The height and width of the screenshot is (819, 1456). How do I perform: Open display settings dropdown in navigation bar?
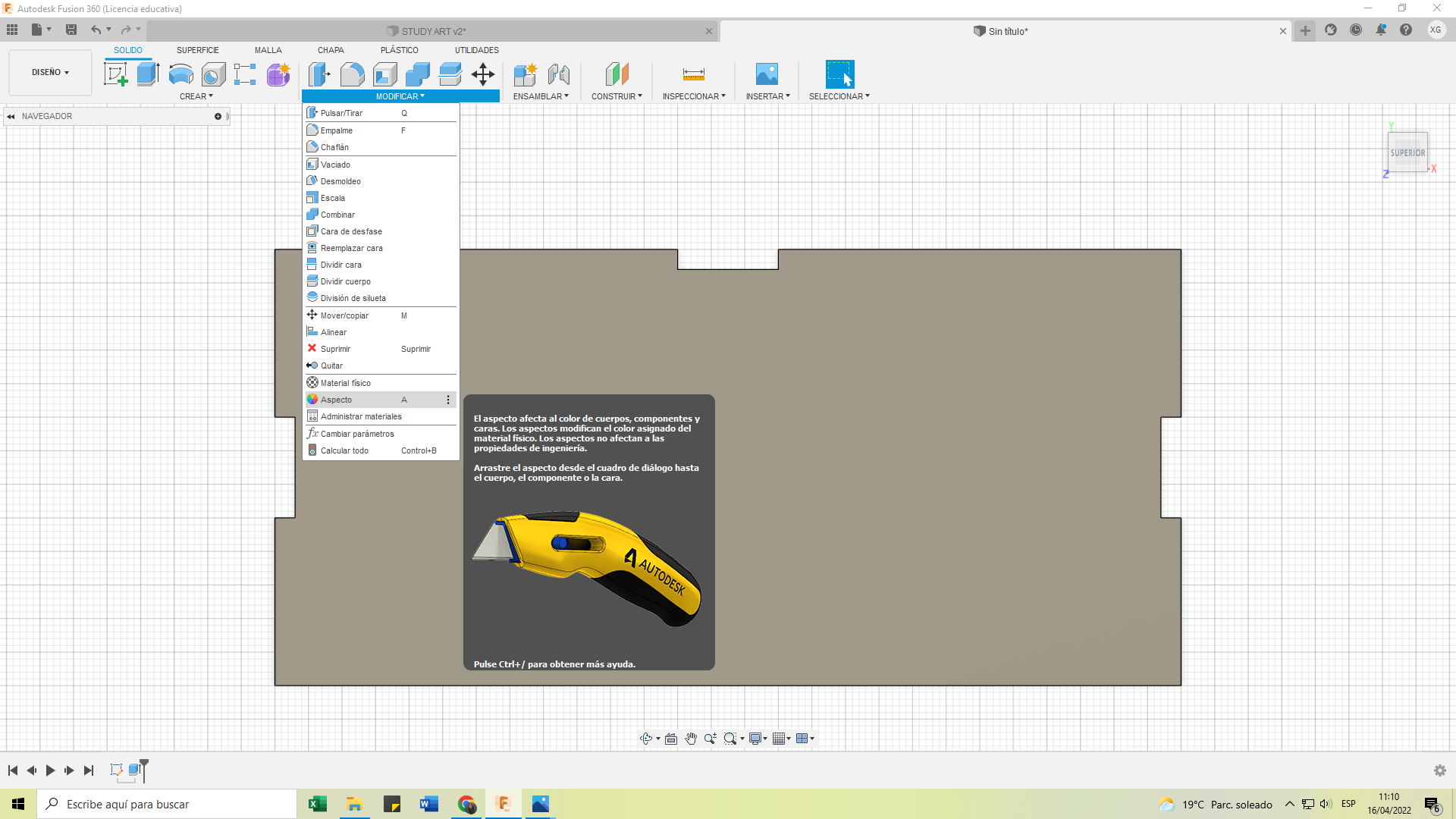point(758,739)
